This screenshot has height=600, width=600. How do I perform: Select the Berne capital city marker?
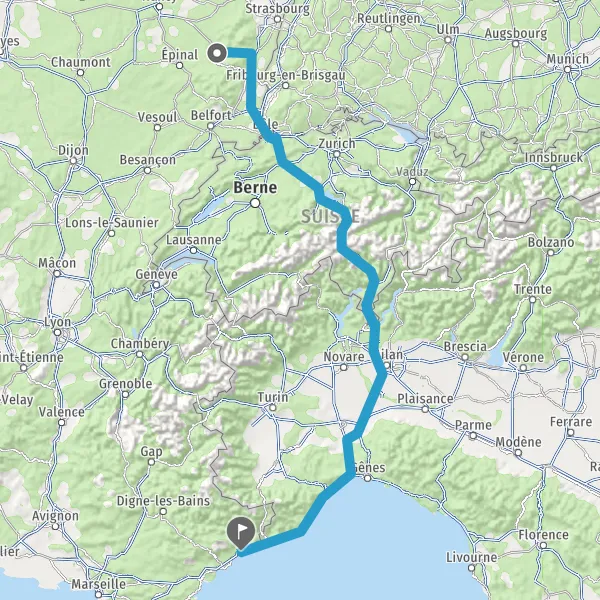point(255,203)
